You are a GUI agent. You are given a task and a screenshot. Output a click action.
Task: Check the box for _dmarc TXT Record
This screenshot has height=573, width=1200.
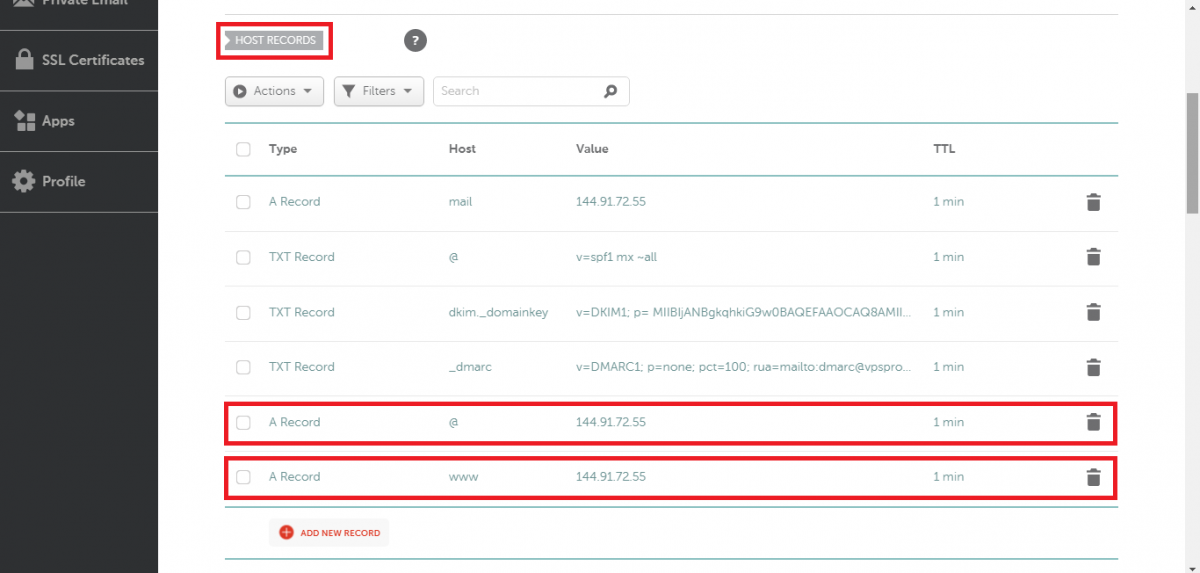pos(243,367)
